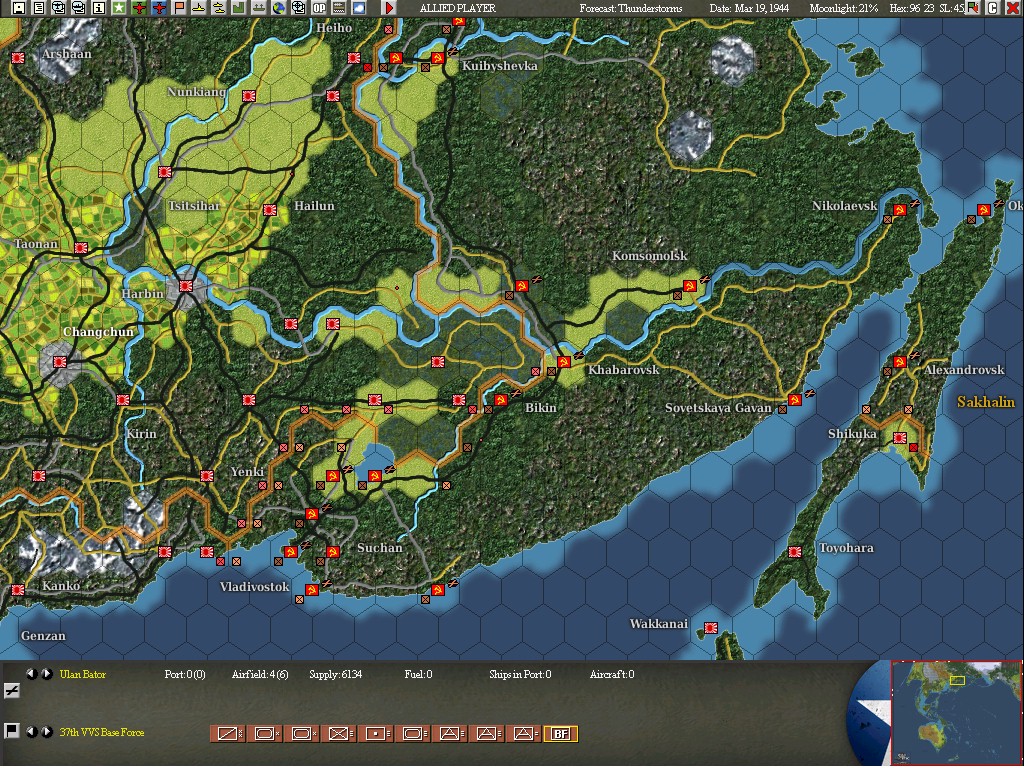
Task: Click the Nunkiang Japanese base flag
Action: click(249, 96)
